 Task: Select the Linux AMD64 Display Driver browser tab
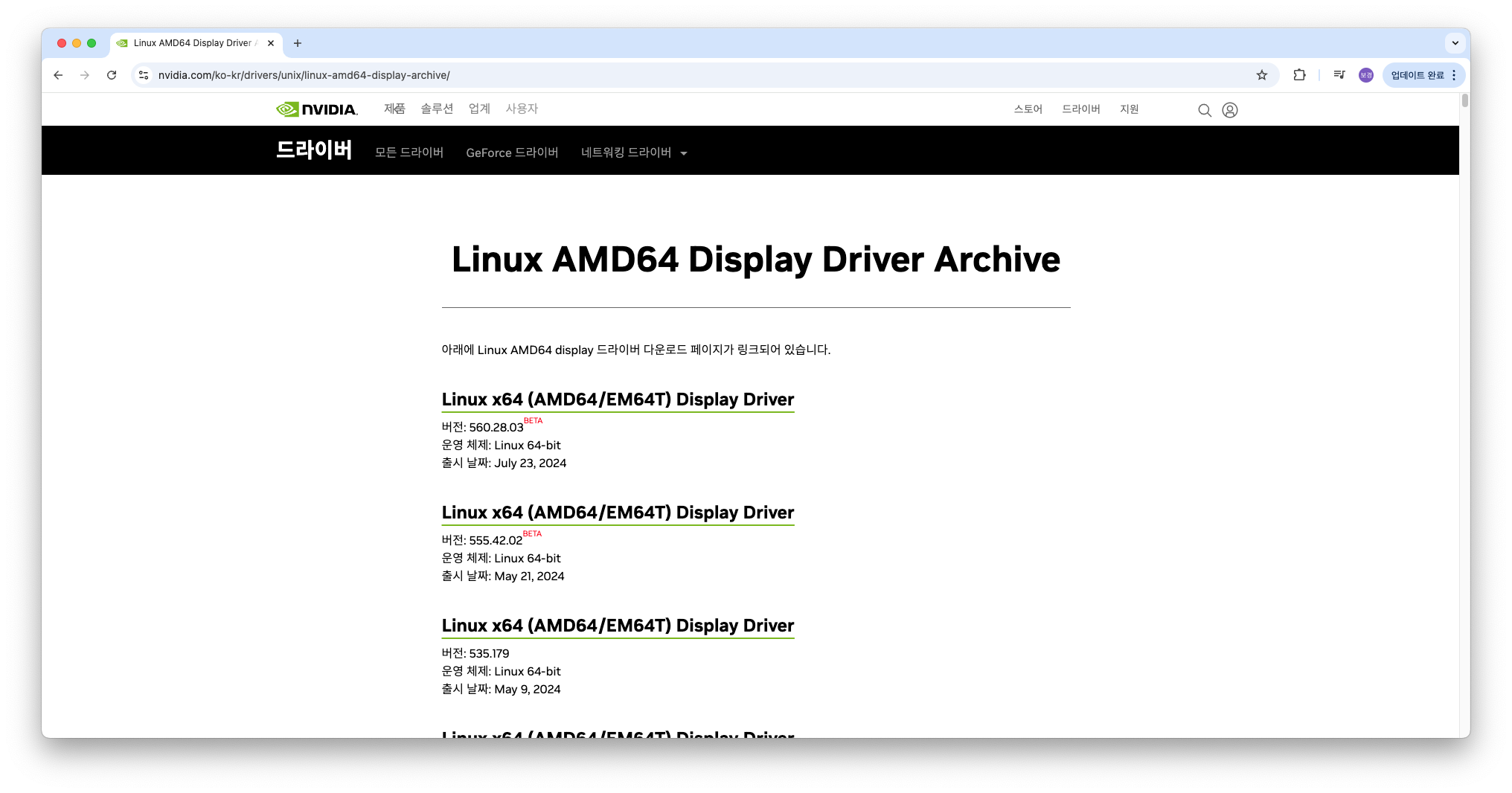[196, 43]
